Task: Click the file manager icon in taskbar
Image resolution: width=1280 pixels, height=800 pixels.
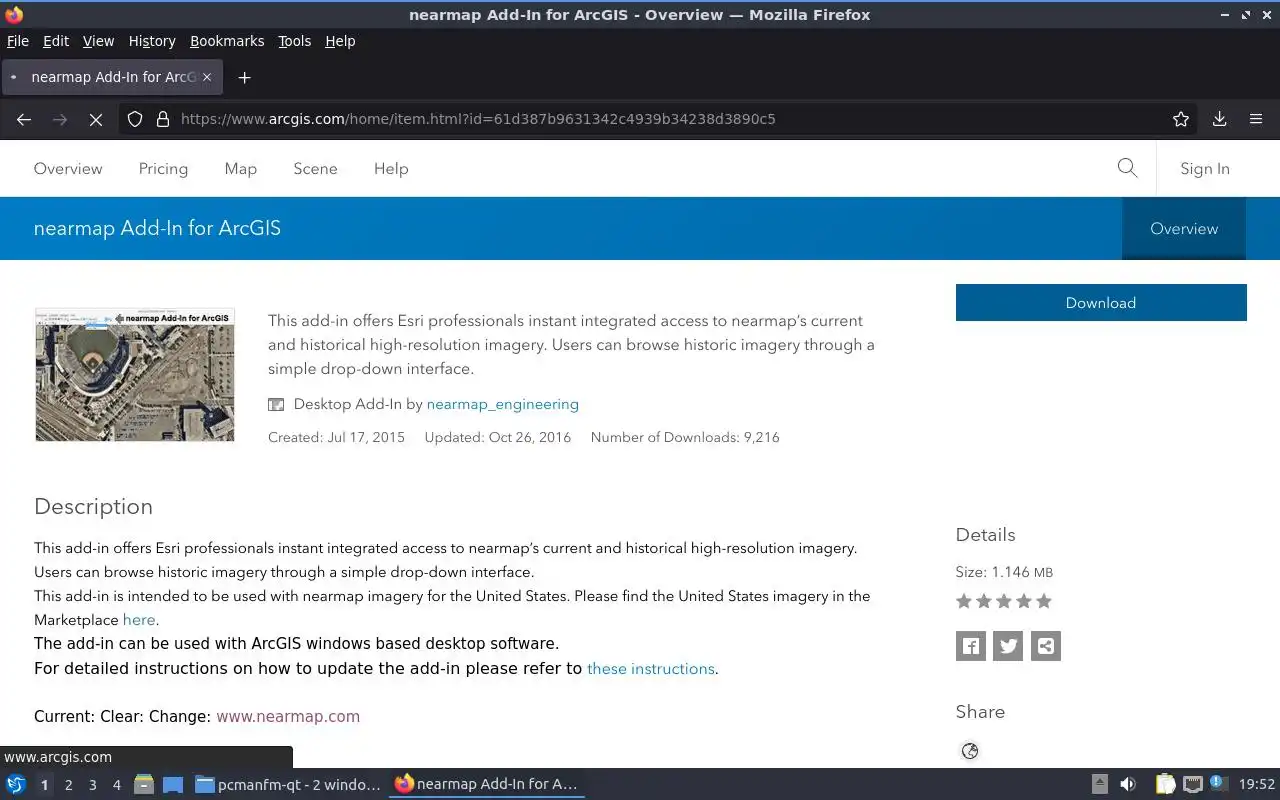Action: tap(144, 784)
